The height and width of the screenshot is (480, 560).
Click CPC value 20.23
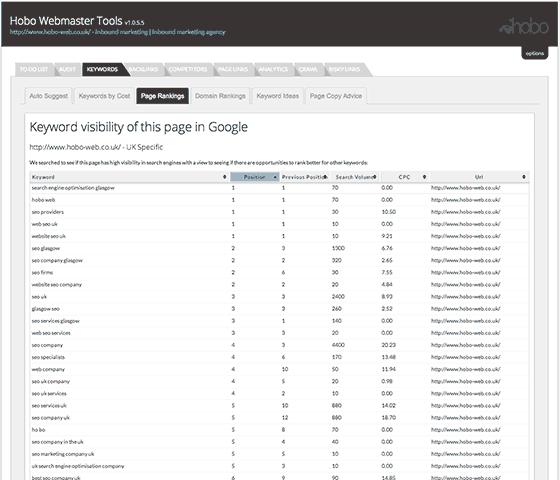(x=389, y=345)
